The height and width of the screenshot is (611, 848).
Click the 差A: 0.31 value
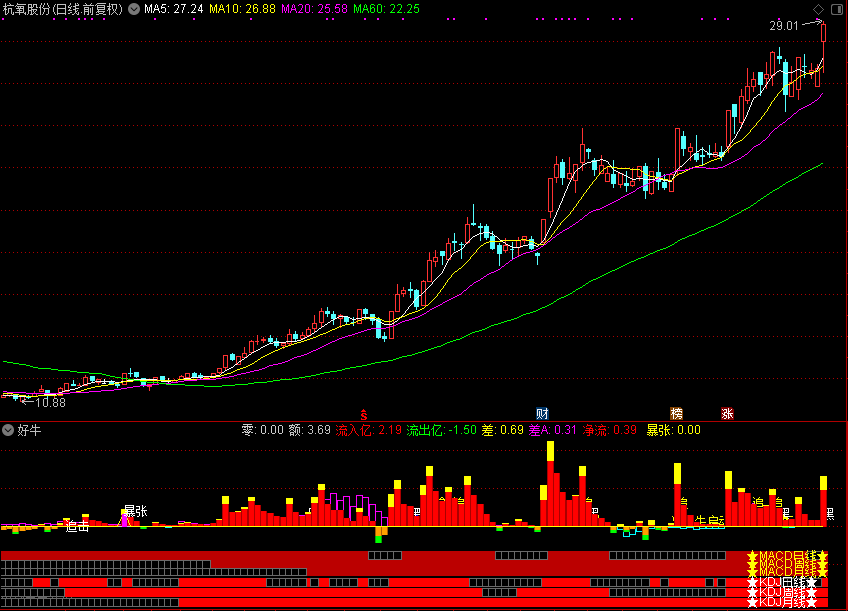pos(552,430)
